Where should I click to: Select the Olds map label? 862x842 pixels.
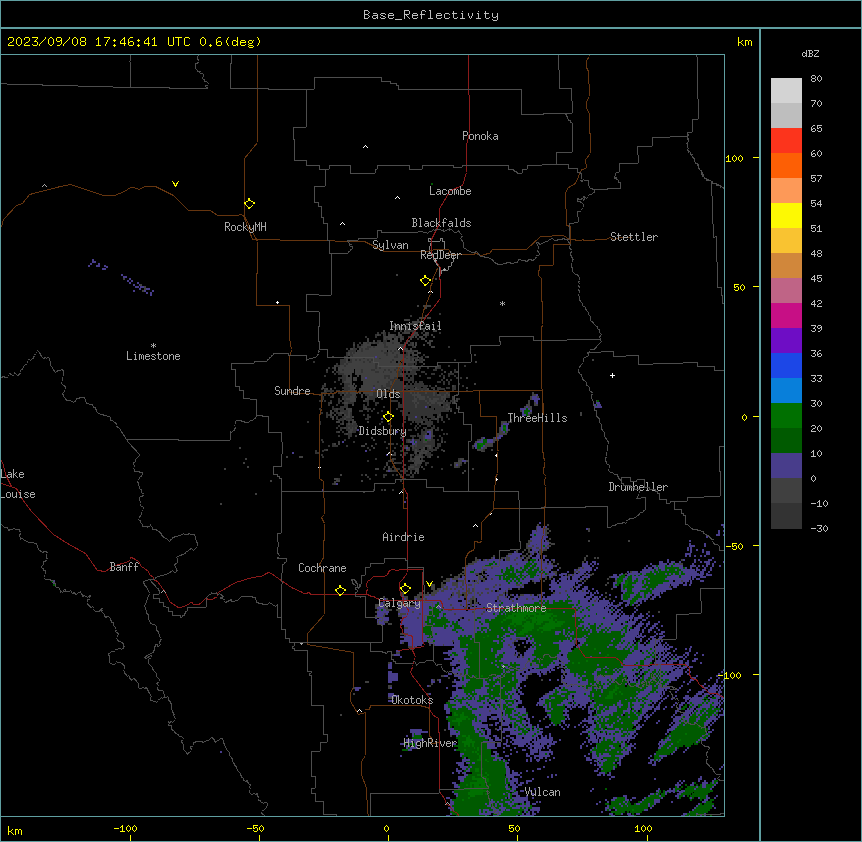[388, 394]
